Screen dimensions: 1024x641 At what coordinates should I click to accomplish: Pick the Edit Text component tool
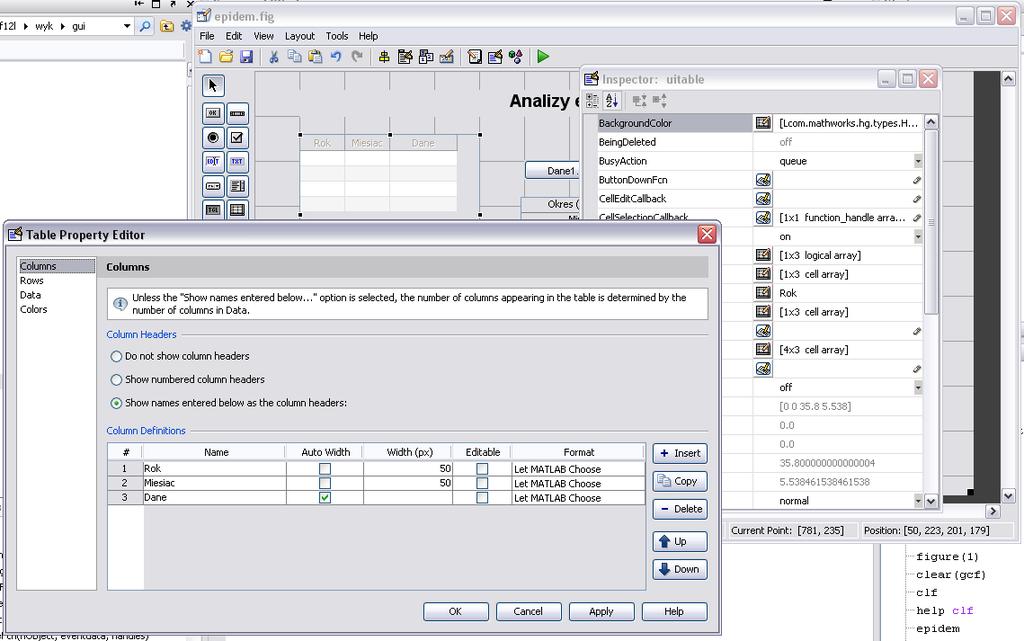[x=213, y=161]
